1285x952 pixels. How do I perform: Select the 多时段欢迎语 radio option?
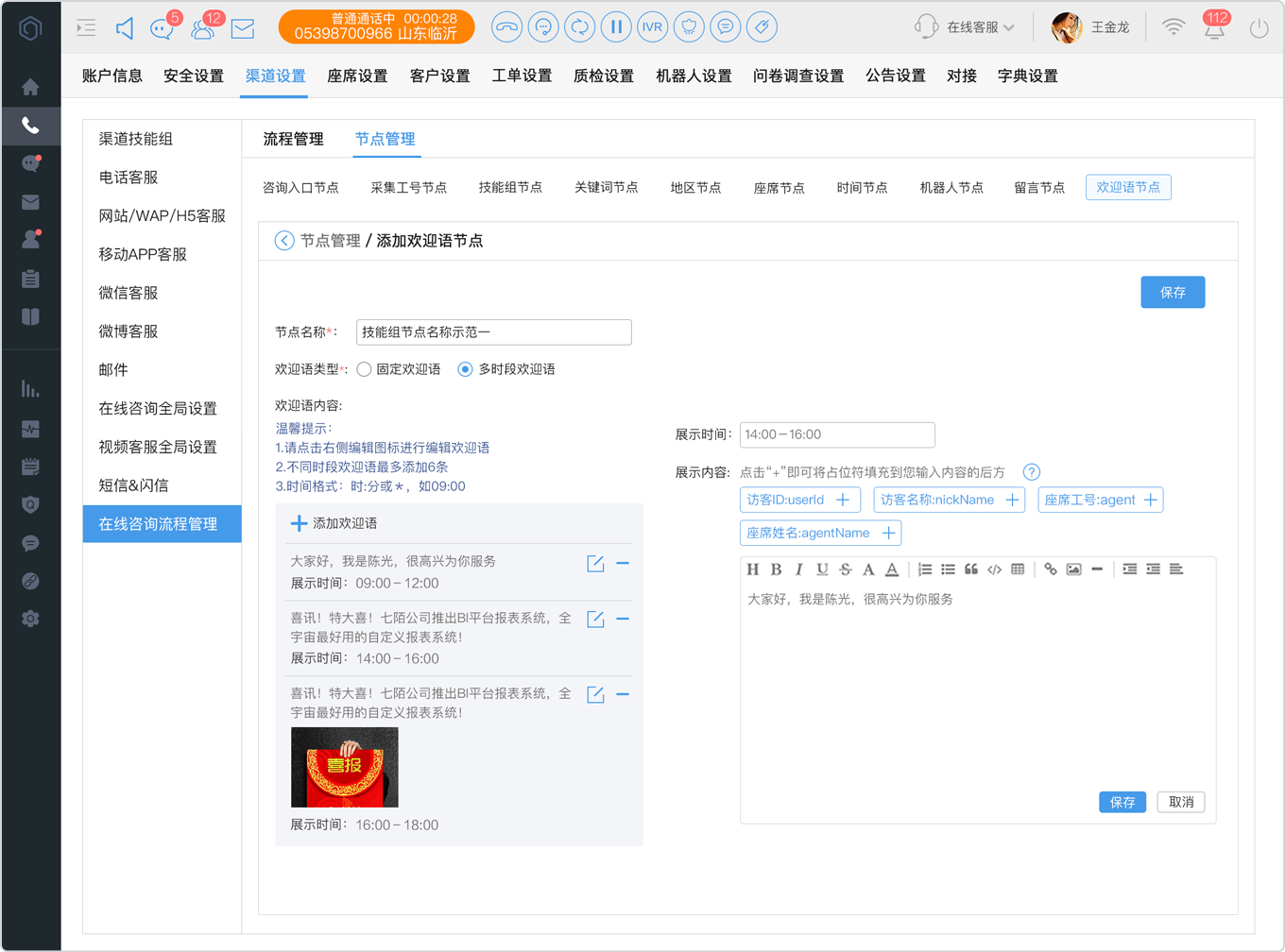click(465, 369)
